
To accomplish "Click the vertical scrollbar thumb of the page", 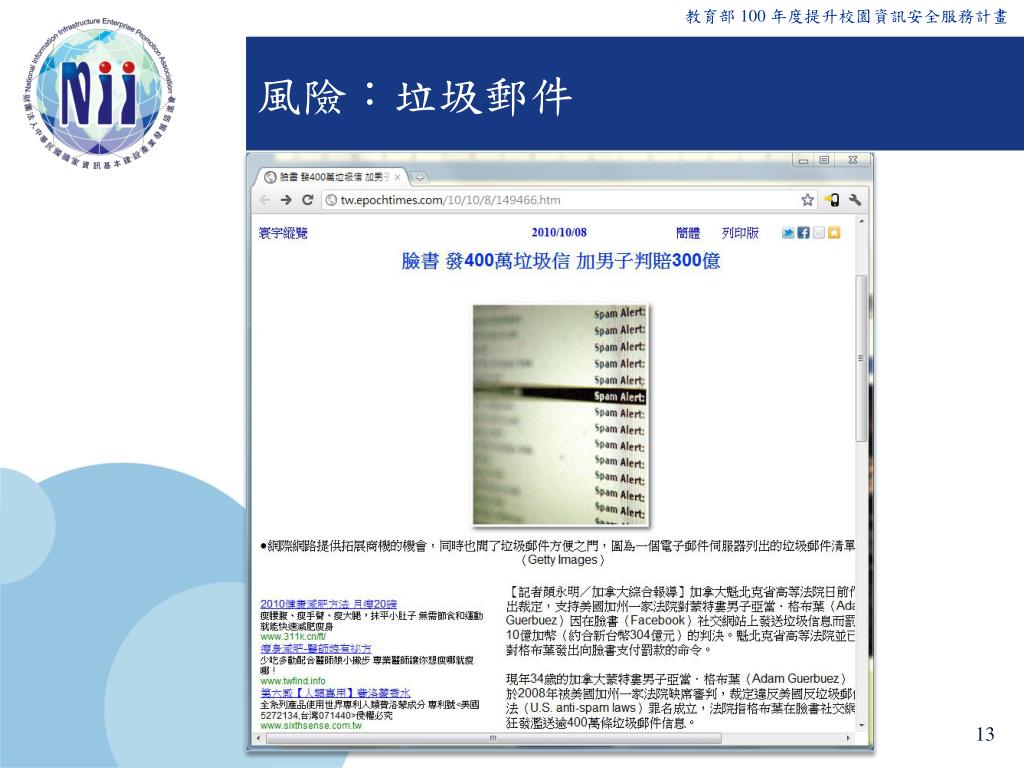I will pos(861,358).
